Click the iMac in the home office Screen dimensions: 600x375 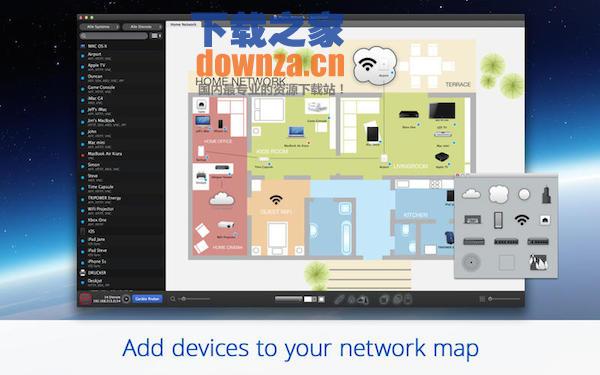coord(202,121)
